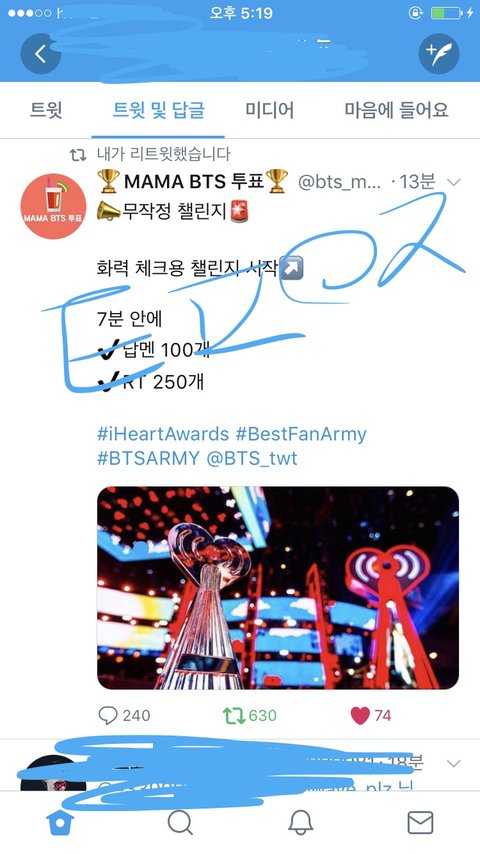Tap the reply speech bubble icon

pos(108,715)
